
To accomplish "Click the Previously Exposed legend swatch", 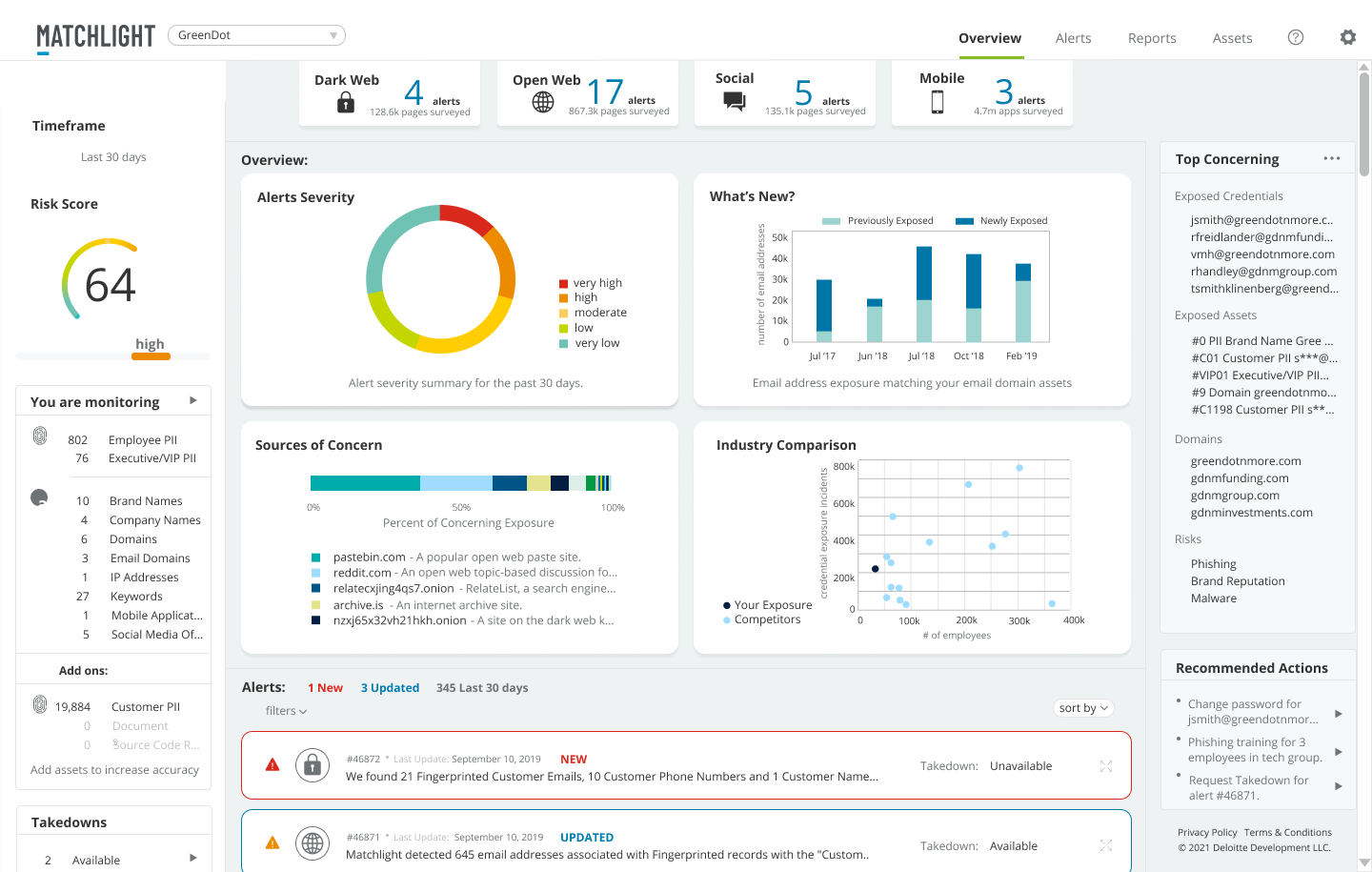I will [x=831, y=221].
